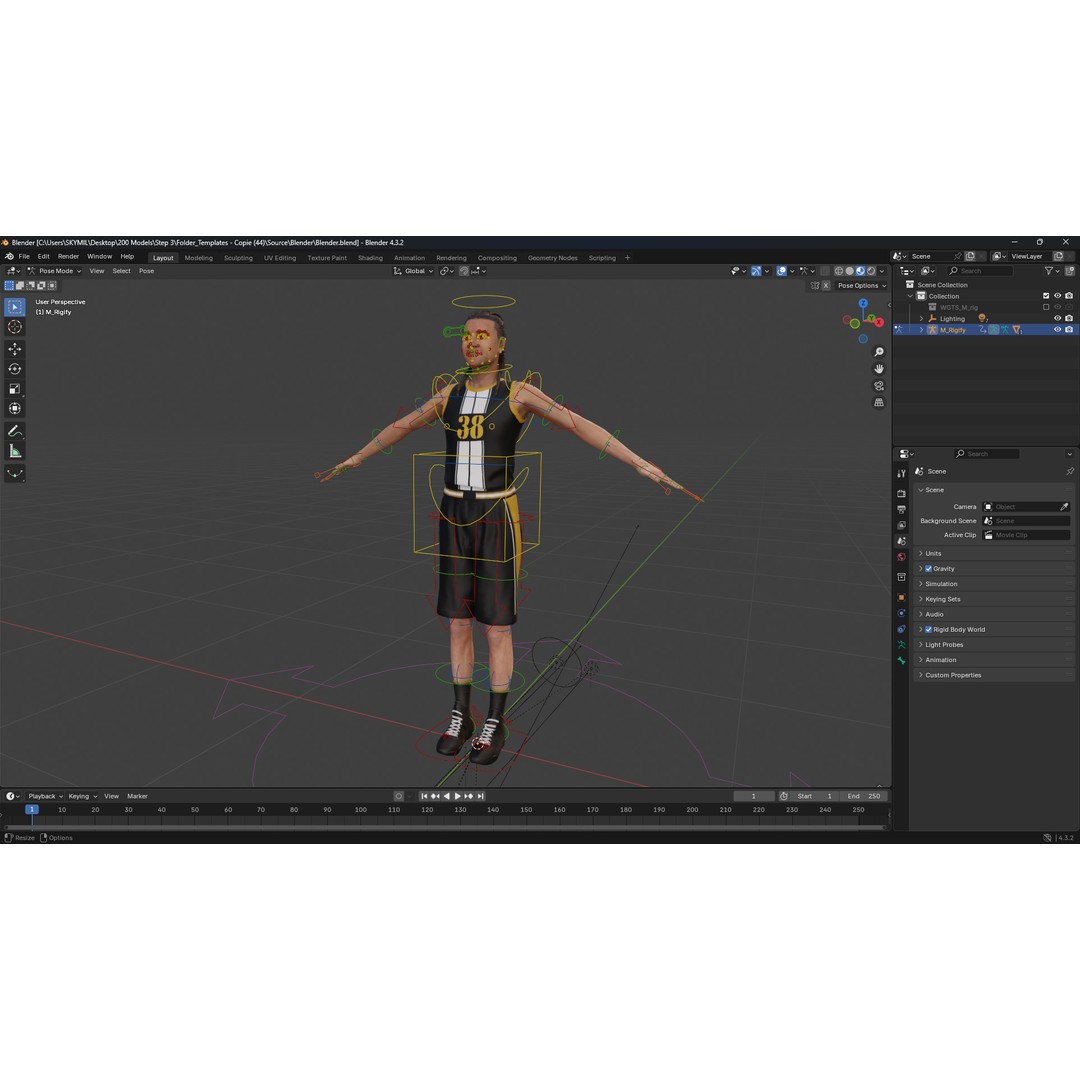Toggle the Gravity checkbox
This screenshot has height=1080, width=1080.
928,569
